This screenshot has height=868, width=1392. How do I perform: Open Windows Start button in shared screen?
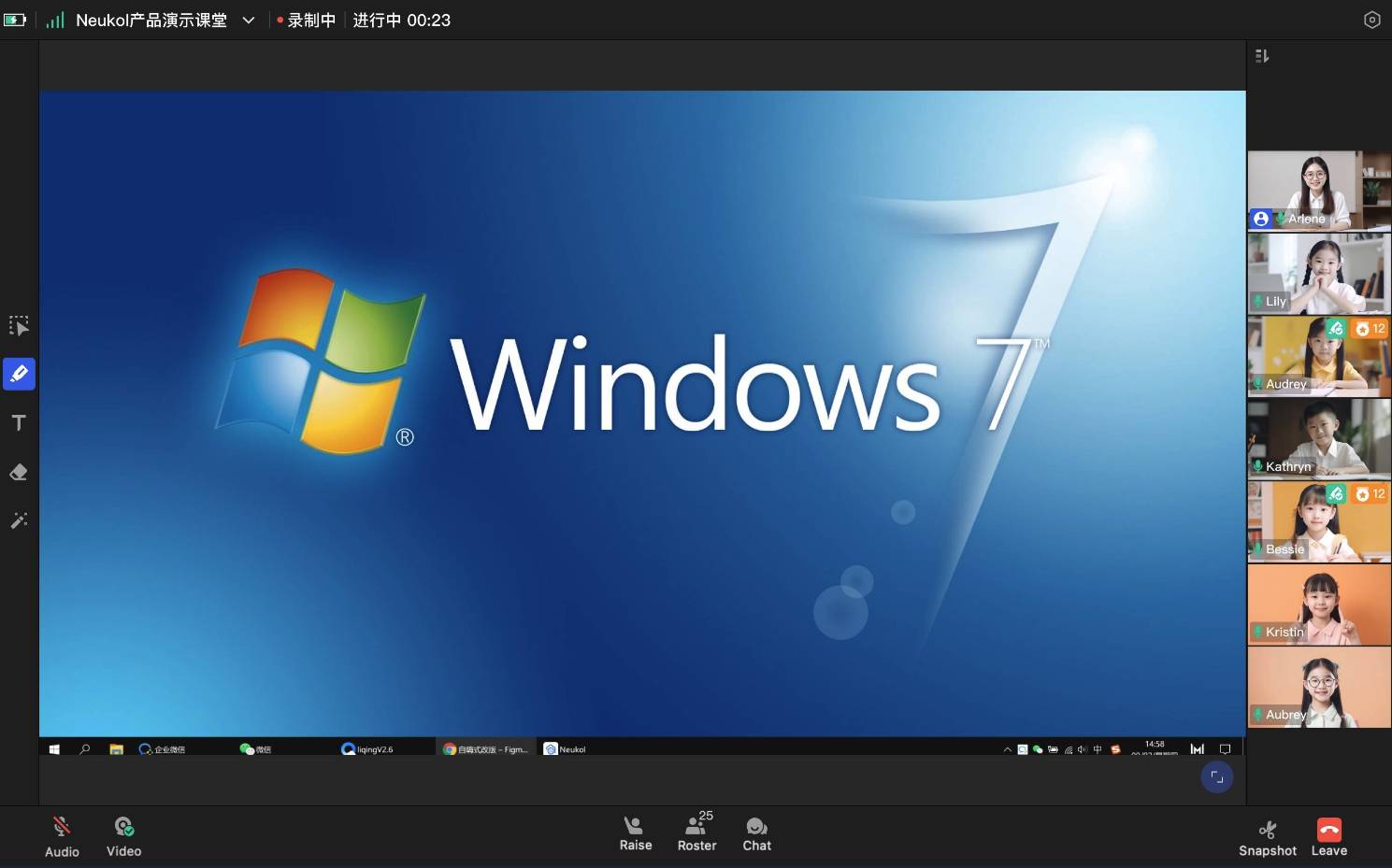tap(54, 749)
